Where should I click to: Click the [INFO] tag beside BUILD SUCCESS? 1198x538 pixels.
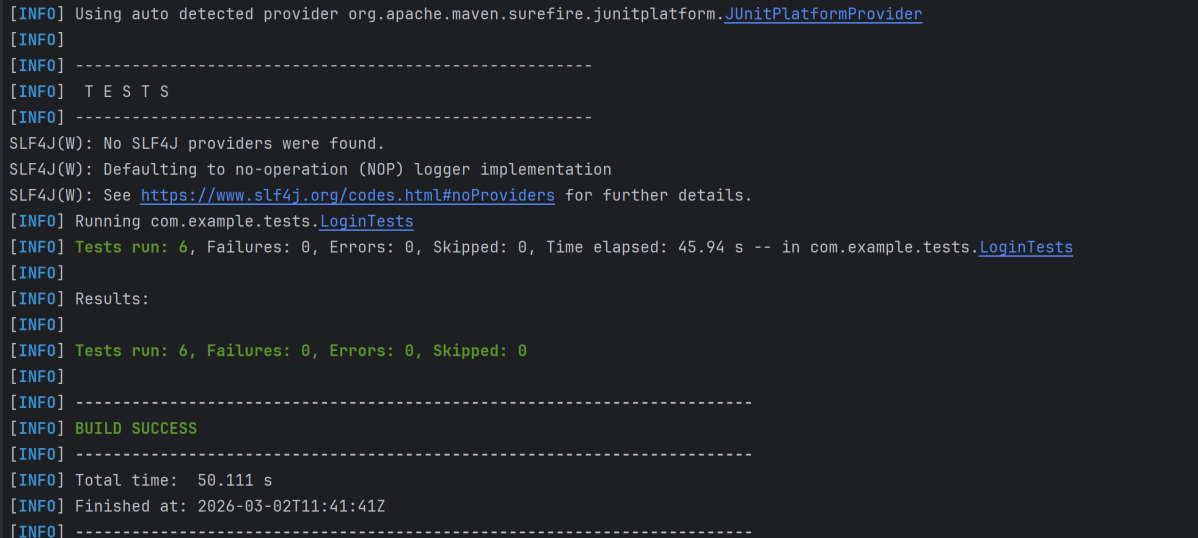point(37,428)
